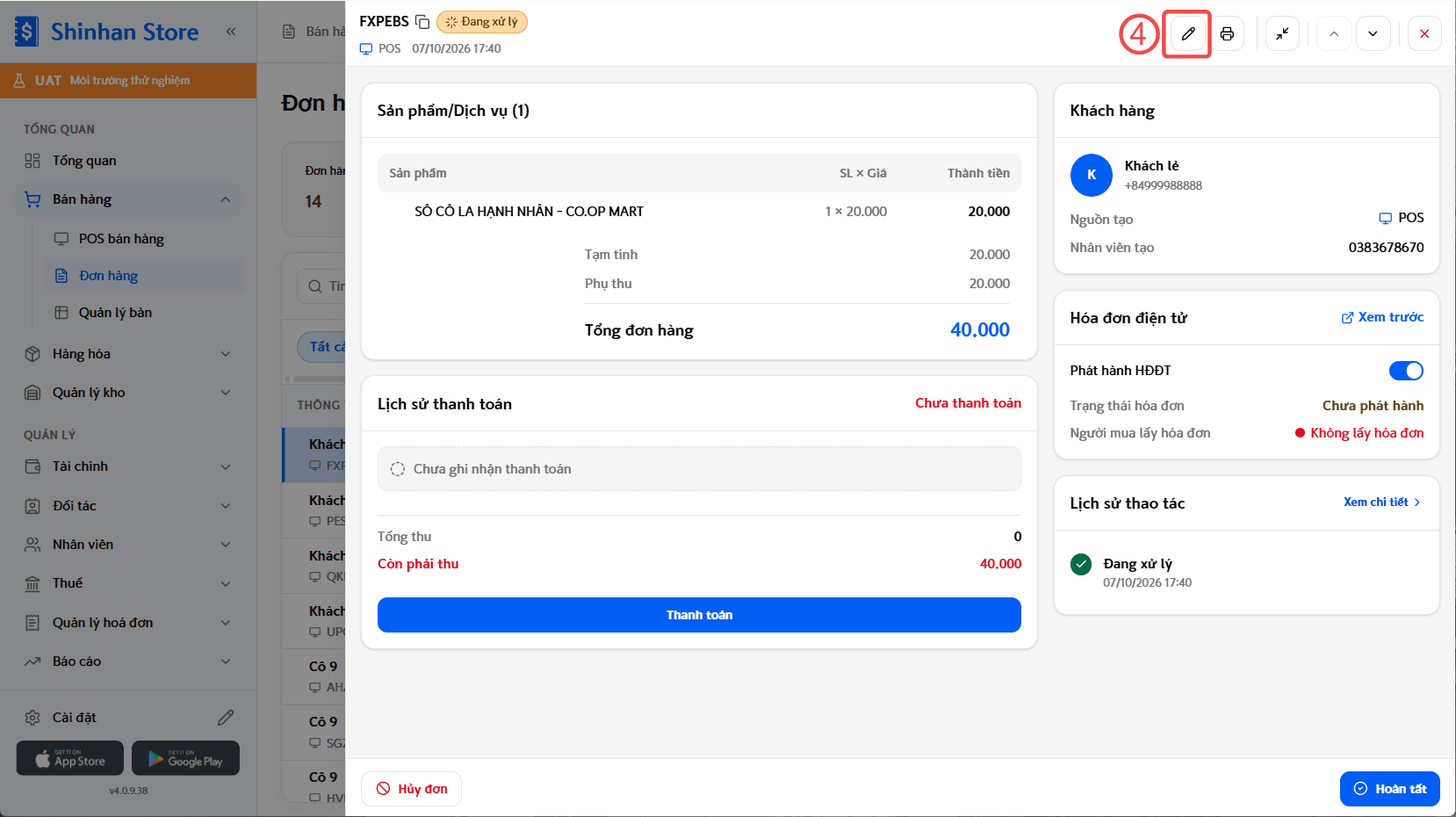Close the order detail panel
1456x817 pixels.
[1424, 34]
